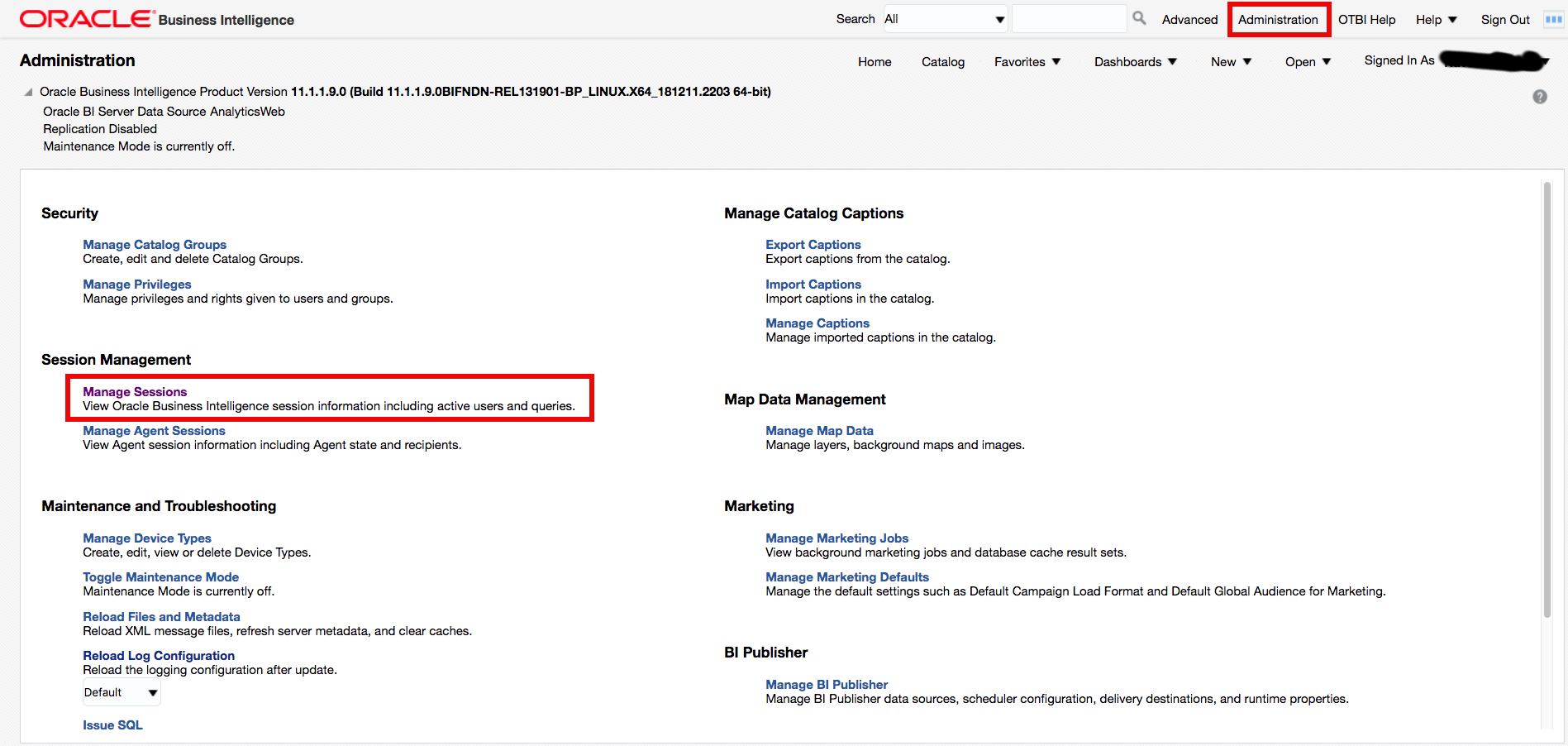This screenshot has height=746, width=1568.
Task: Open the Dashboards menu
Action: pyautogui.click(x=1135, y=62)
